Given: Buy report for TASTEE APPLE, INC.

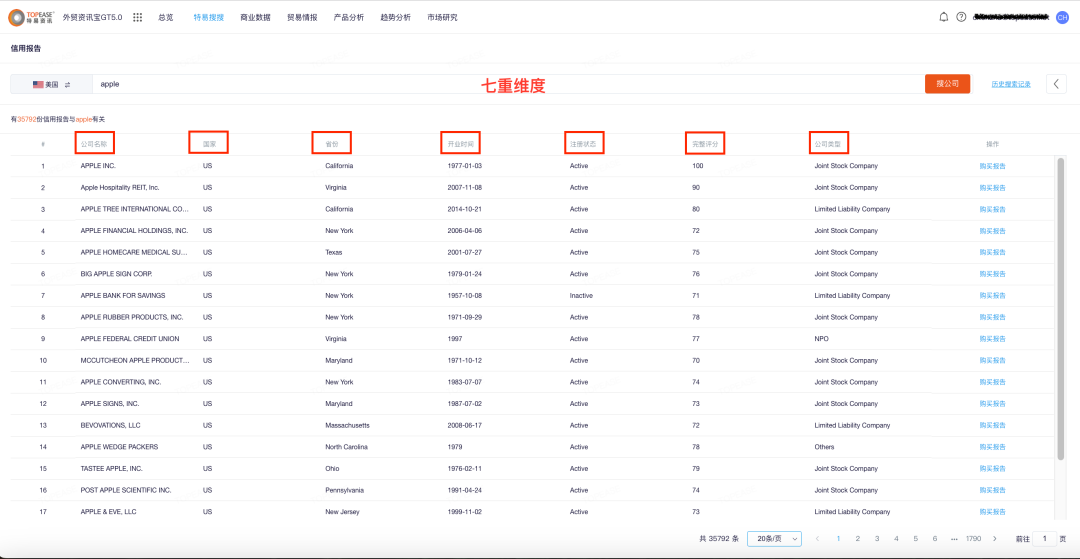Looking at the screenshot, I should 993,468.
